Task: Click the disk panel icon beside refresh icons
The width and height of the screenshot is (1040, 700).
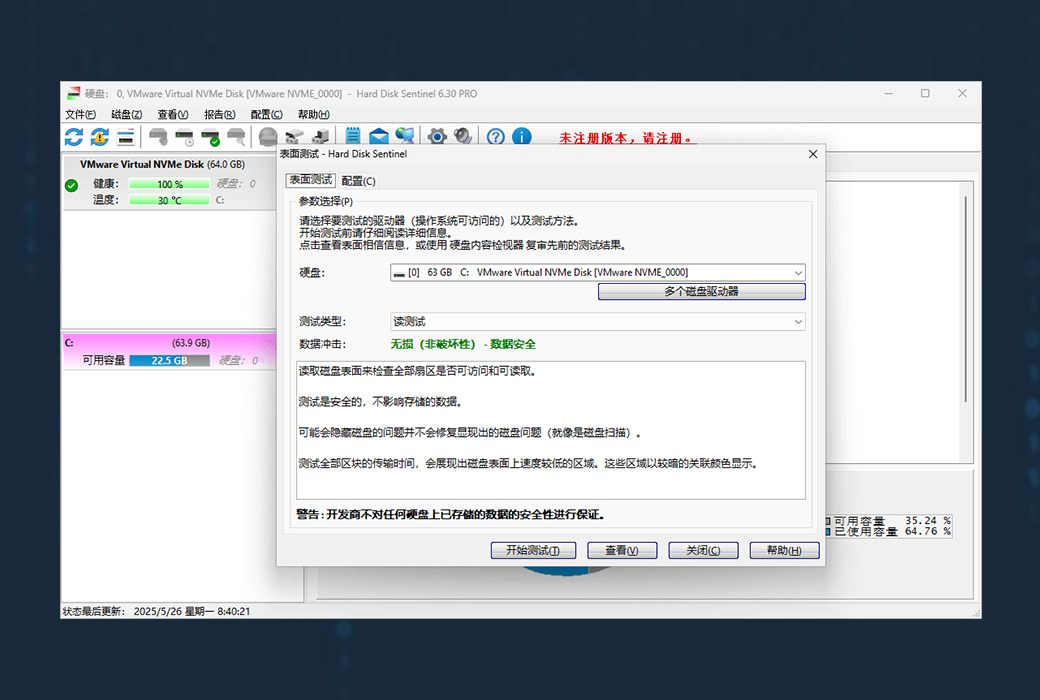Action: point(125,137)
